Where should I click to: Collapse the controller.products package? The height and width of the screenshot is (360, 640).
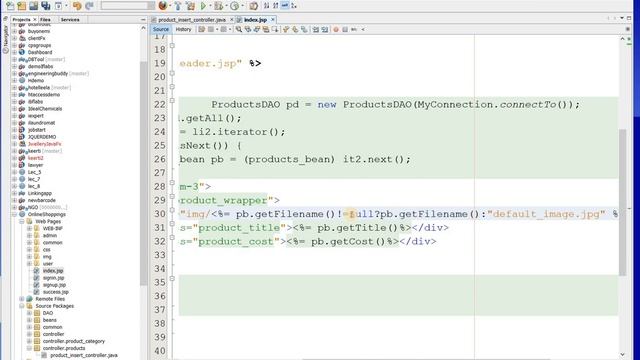pyautogui.click(x=29, y=348)
